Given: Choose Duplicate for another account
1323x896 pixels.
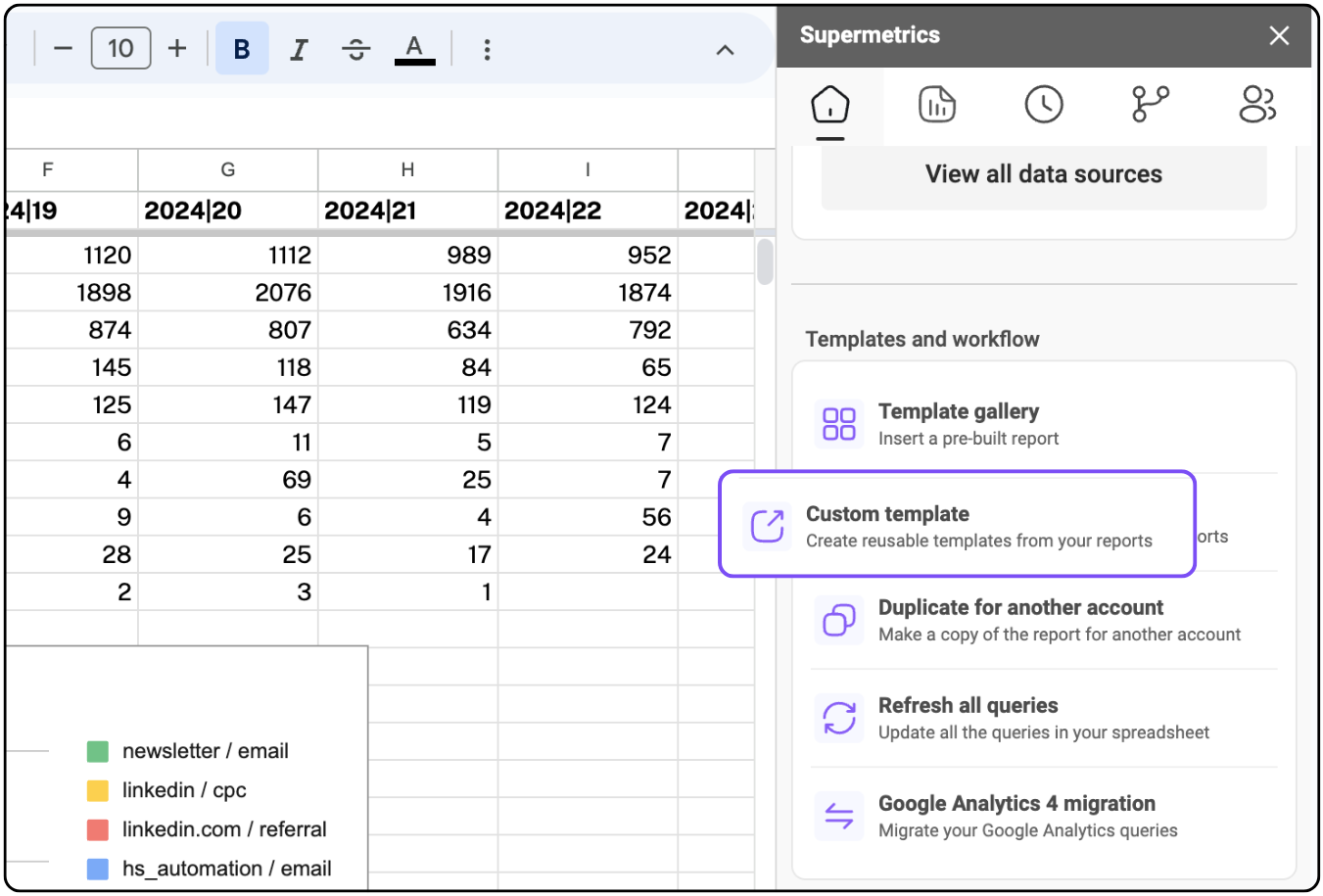Looking at the screenshot, I should [1020, 620].
